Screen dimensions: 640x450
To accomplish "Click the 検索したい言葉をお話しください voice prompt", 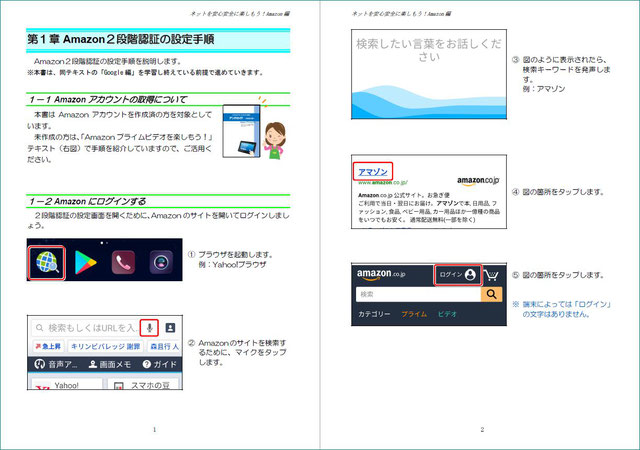I will [429, 49].
